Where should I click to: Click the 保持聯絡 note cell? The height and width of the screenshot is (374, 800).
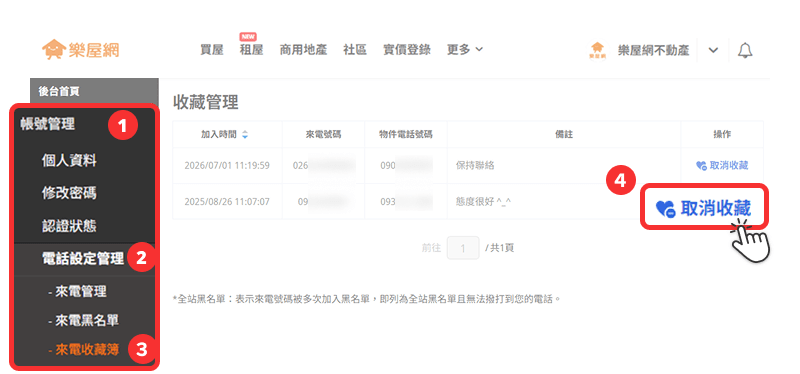coord(474,165)
